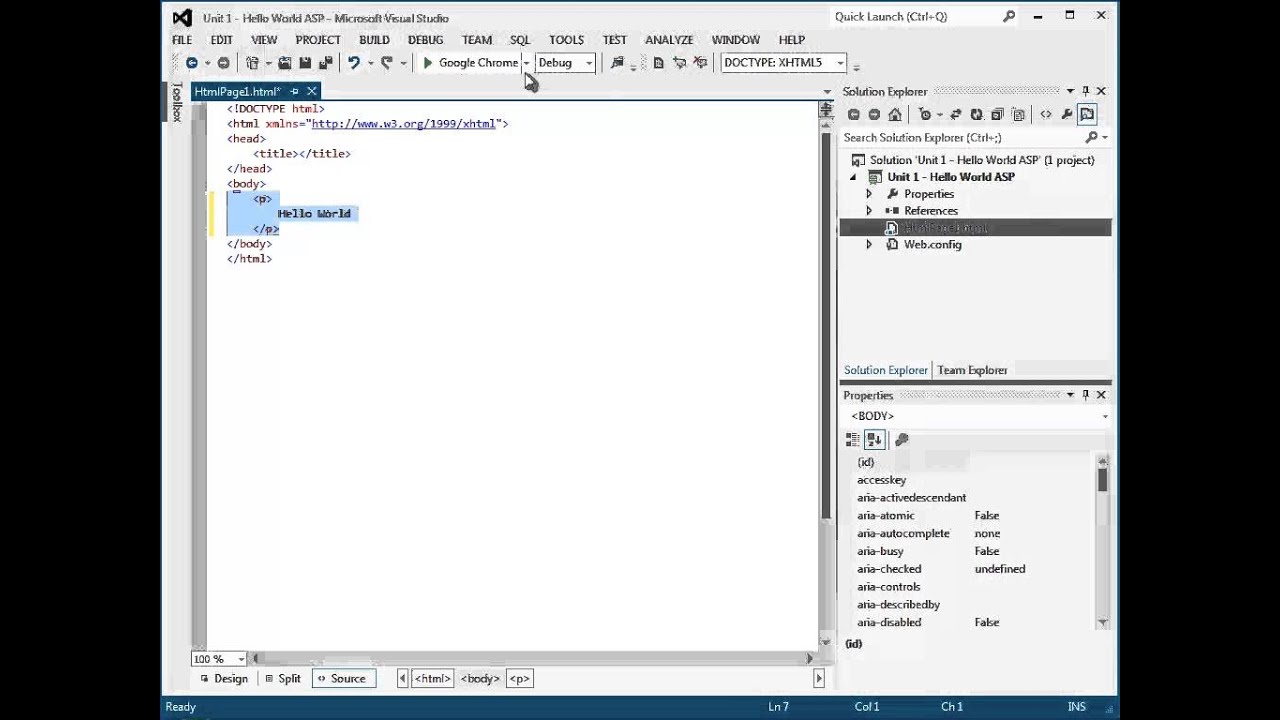Viewport: 1280px width, 720px height.
Task: Click the View Code icon in Solution Explorer
Action: (1046, 115)
